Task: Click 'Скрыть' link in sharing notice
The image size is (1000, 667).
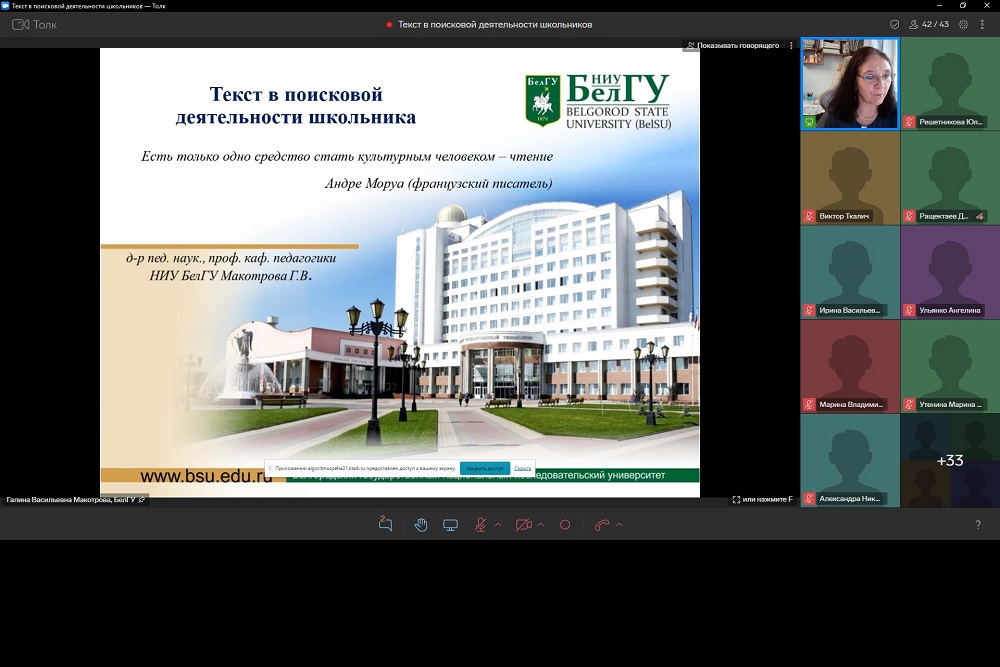Action: pos(522,468)
